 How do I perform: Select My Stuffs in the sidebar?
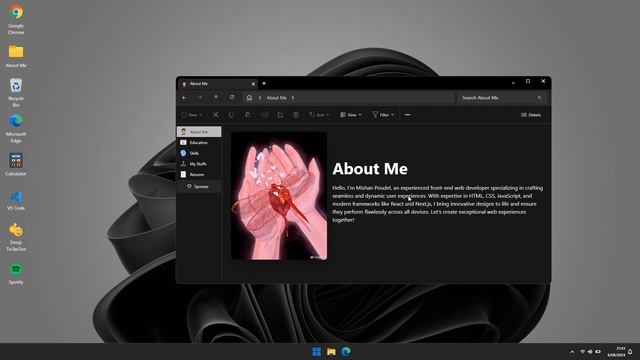tap(199, 164)
